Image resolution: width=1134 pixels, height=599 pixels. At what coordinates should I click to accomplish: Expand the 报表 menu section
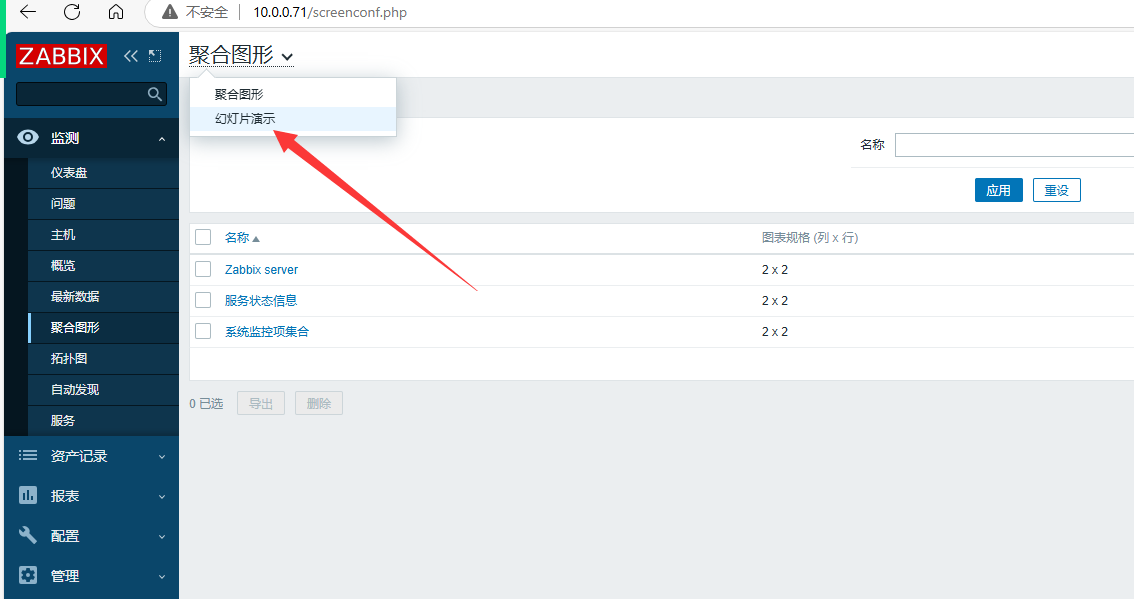click(162, 497)
